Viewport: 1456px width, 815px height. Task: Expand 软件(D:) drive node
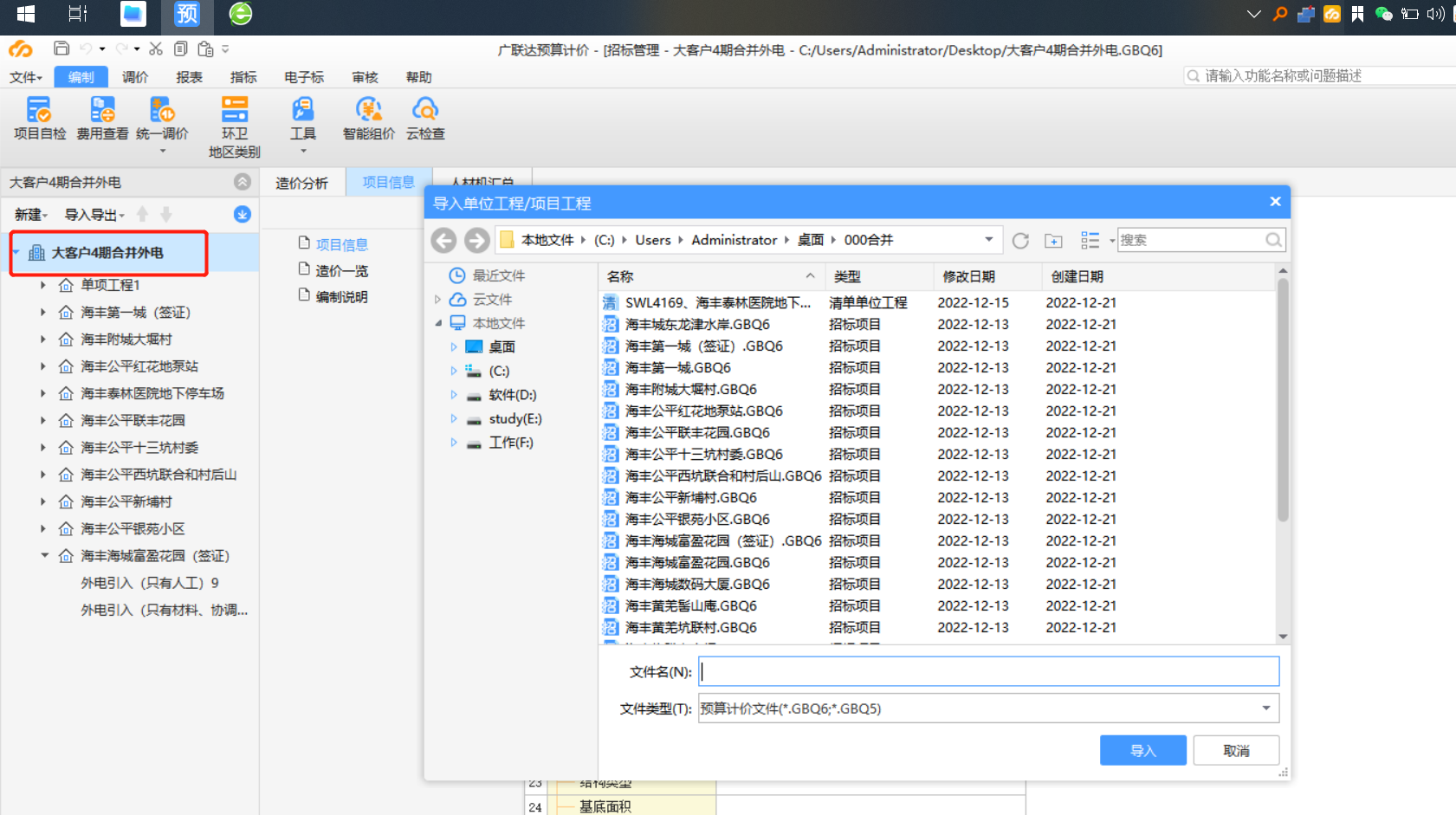[453, 395]
